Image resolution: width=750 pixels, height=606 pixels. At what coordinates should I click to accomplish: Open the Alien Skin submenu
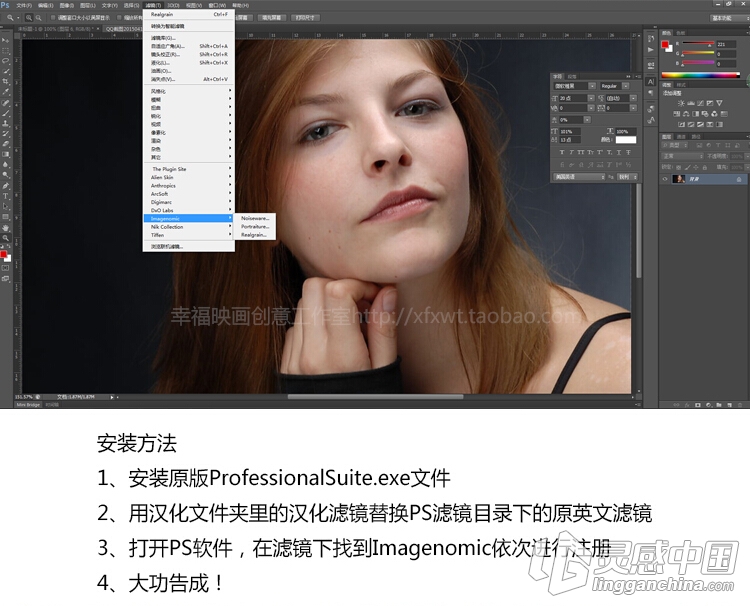188,177
